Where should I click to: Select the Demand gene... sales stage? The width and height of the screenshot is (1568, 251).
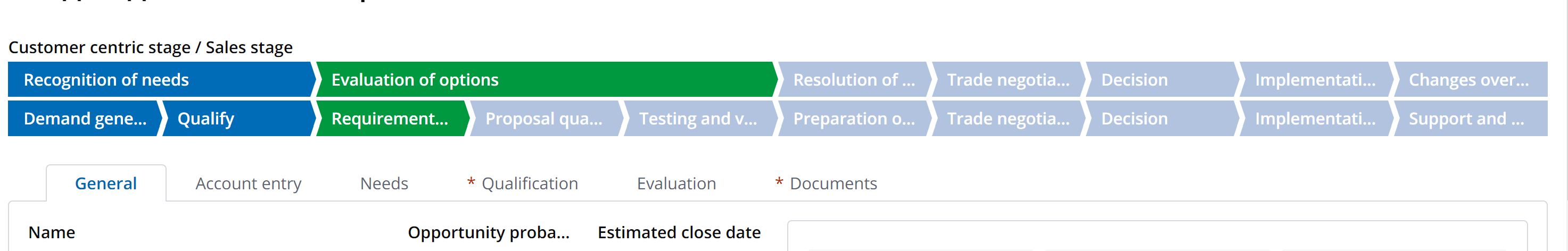click(x=84, y=119)
